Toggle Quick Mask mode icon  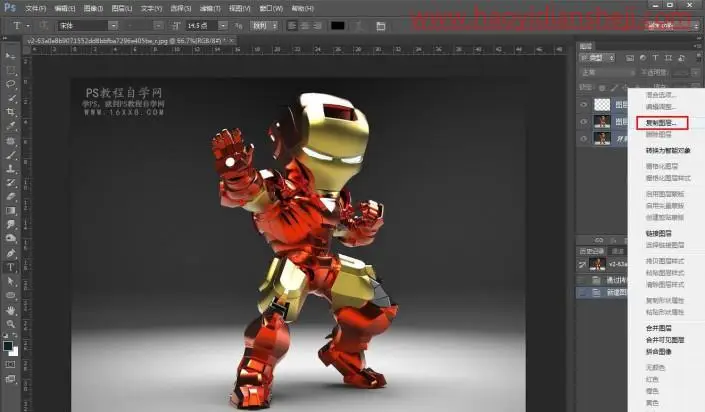10,364
